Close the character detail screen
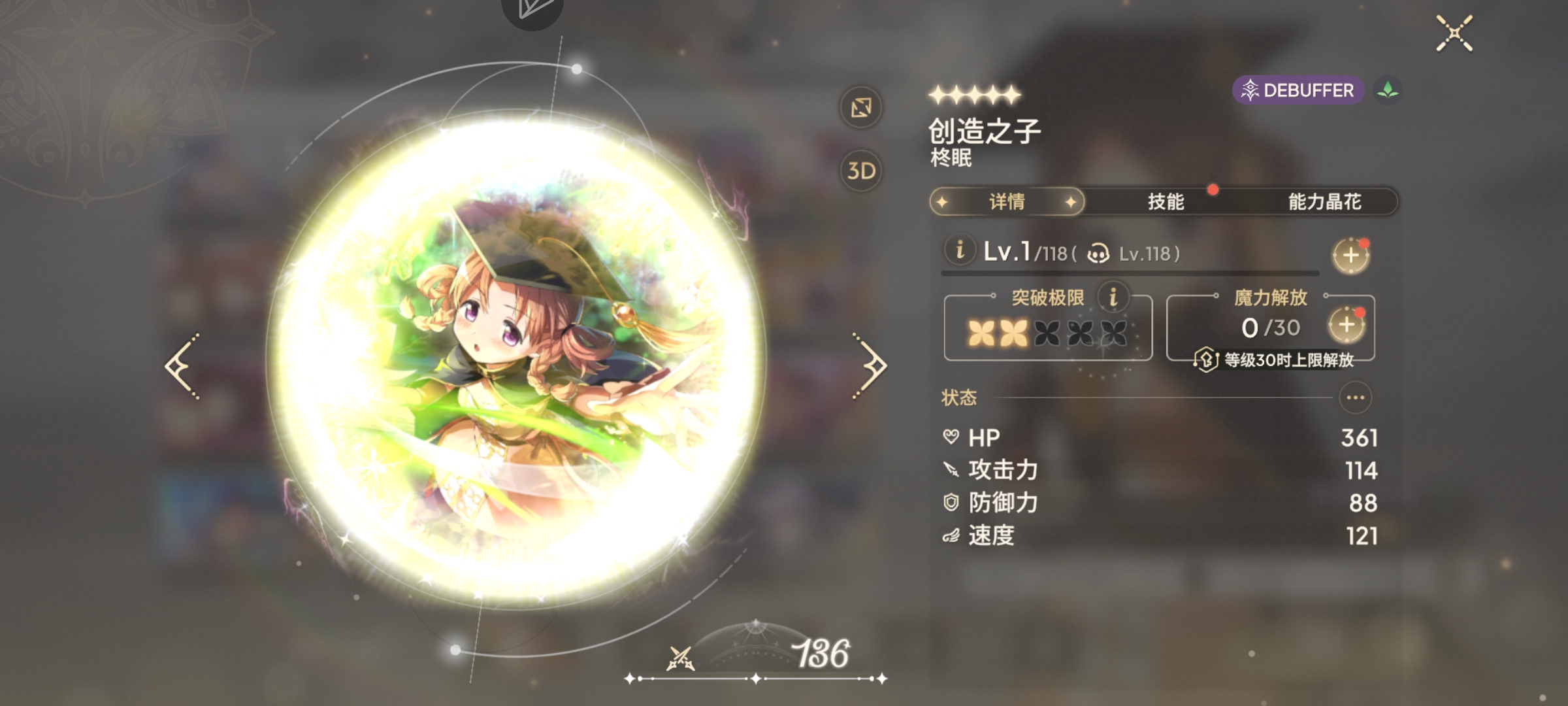This screenshot has width=1568, height=706. pos(1454,33)
